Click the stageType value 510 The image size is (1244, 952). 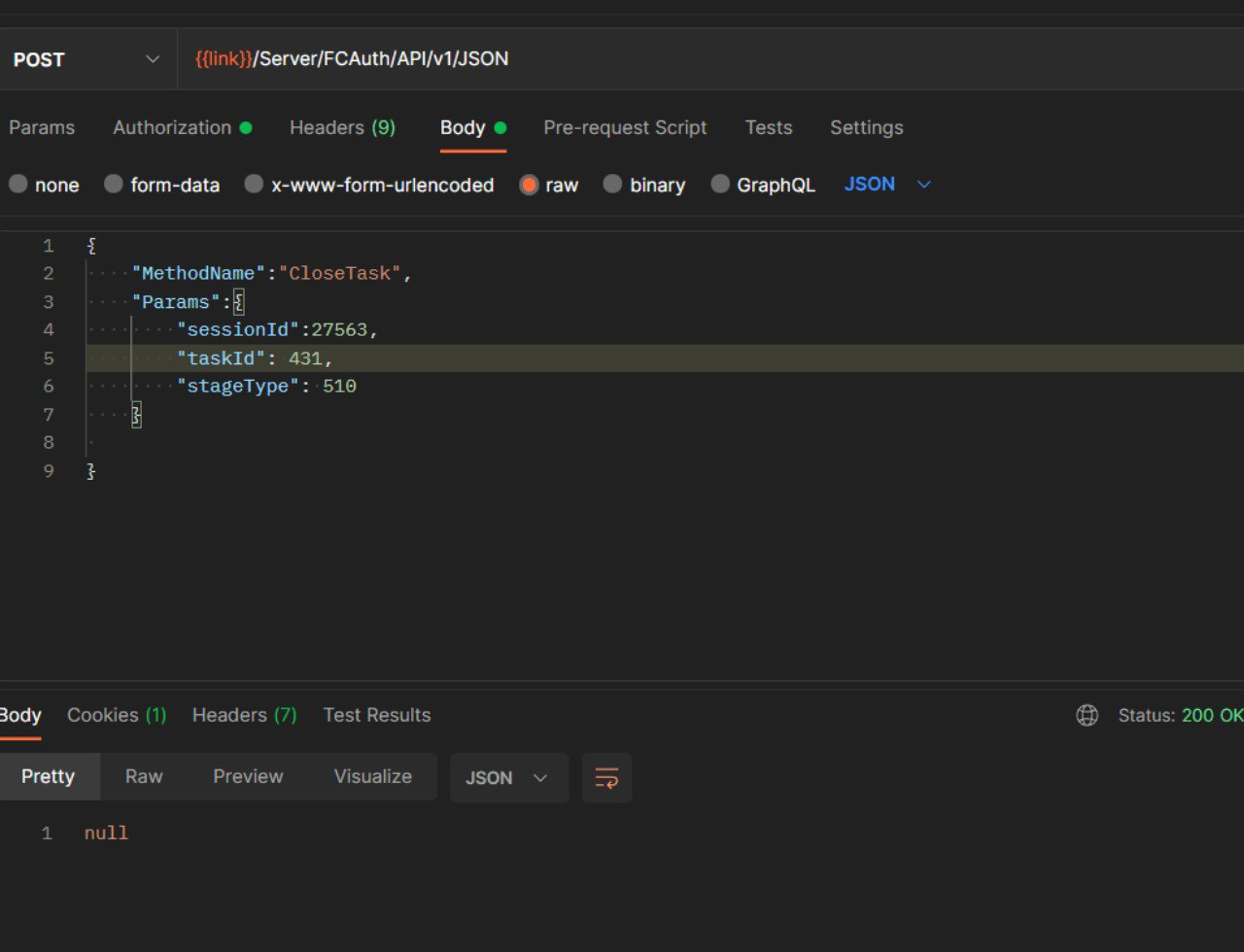pos(339,387)
